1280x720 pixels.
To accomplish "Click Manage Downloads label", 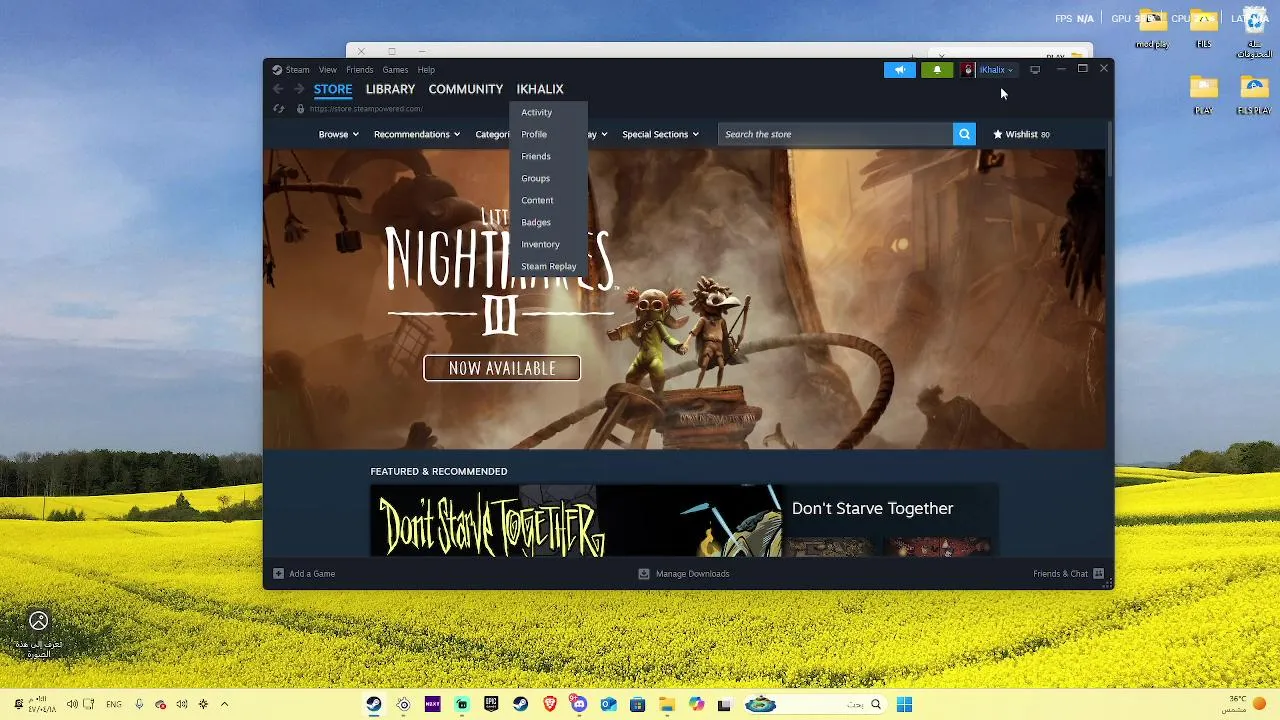I will tap(692, 574).
